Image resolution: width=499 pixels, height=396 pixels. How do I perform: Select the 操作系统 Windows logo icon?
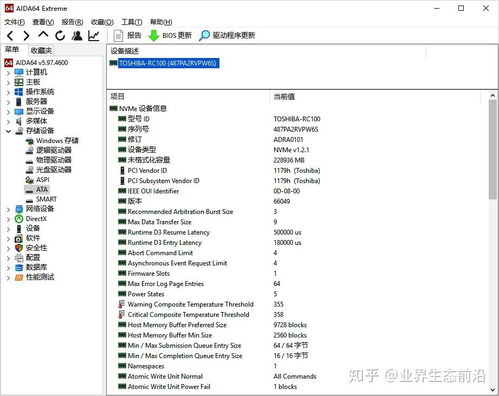19,92
